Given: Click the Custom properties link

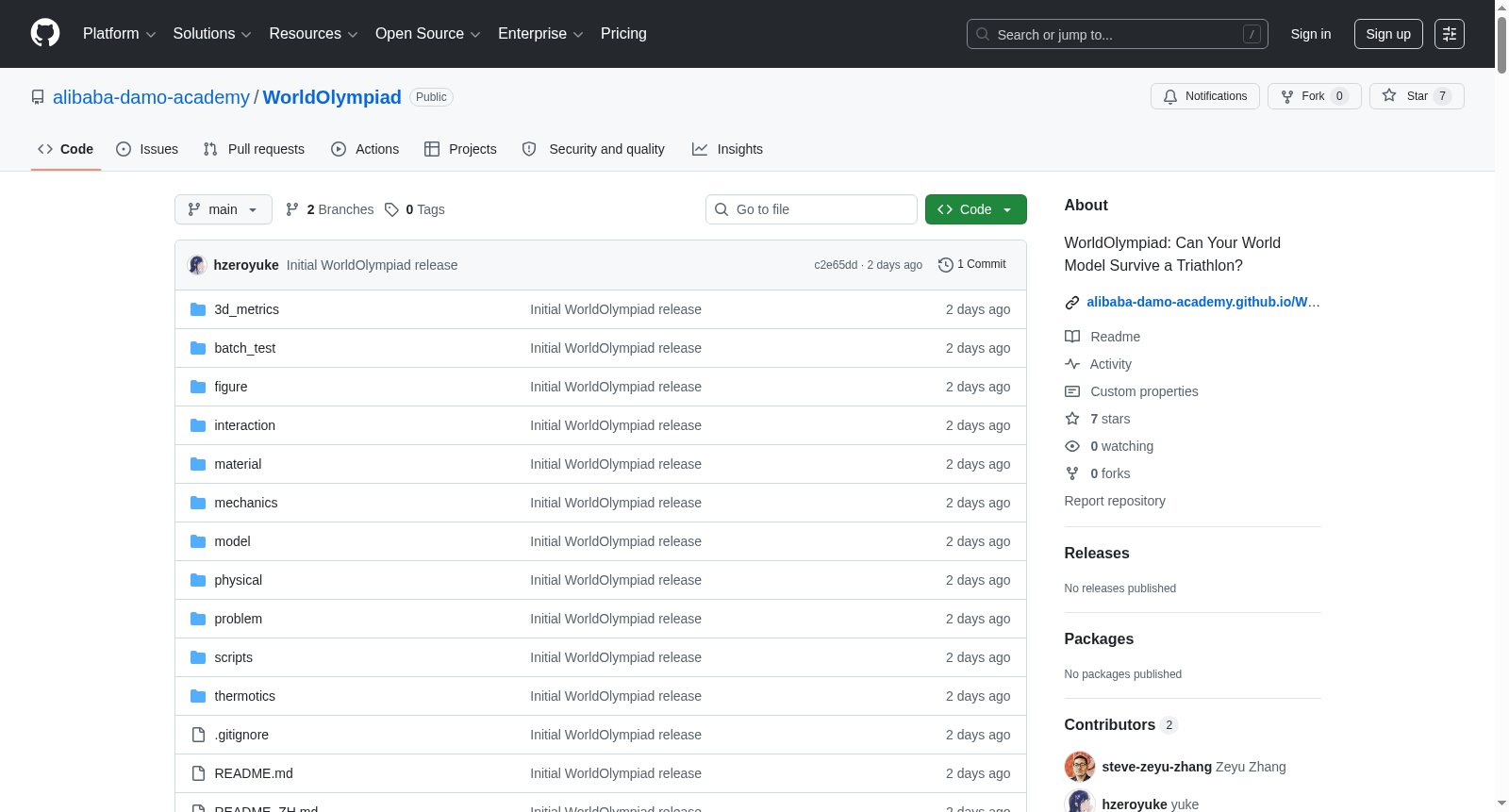Looking at the screenshot, I should [1144, 391].
